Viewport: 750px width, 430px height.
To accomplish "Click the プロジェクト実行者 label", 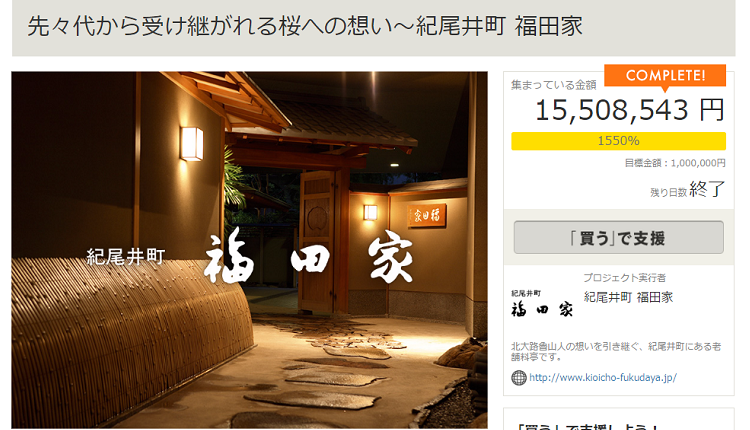I will click(x=624, y=278).
